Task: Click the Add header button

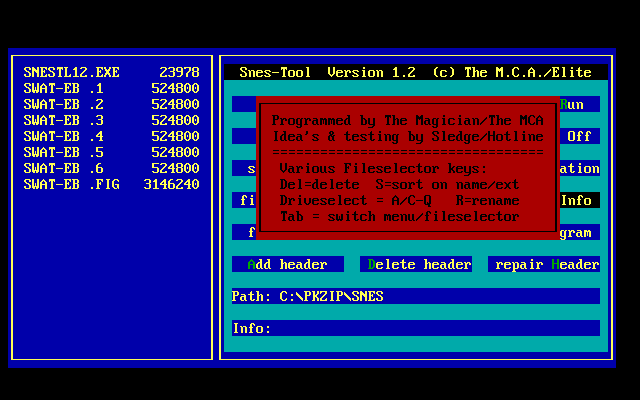Action: pyautogui.click(x=288, y=264)
